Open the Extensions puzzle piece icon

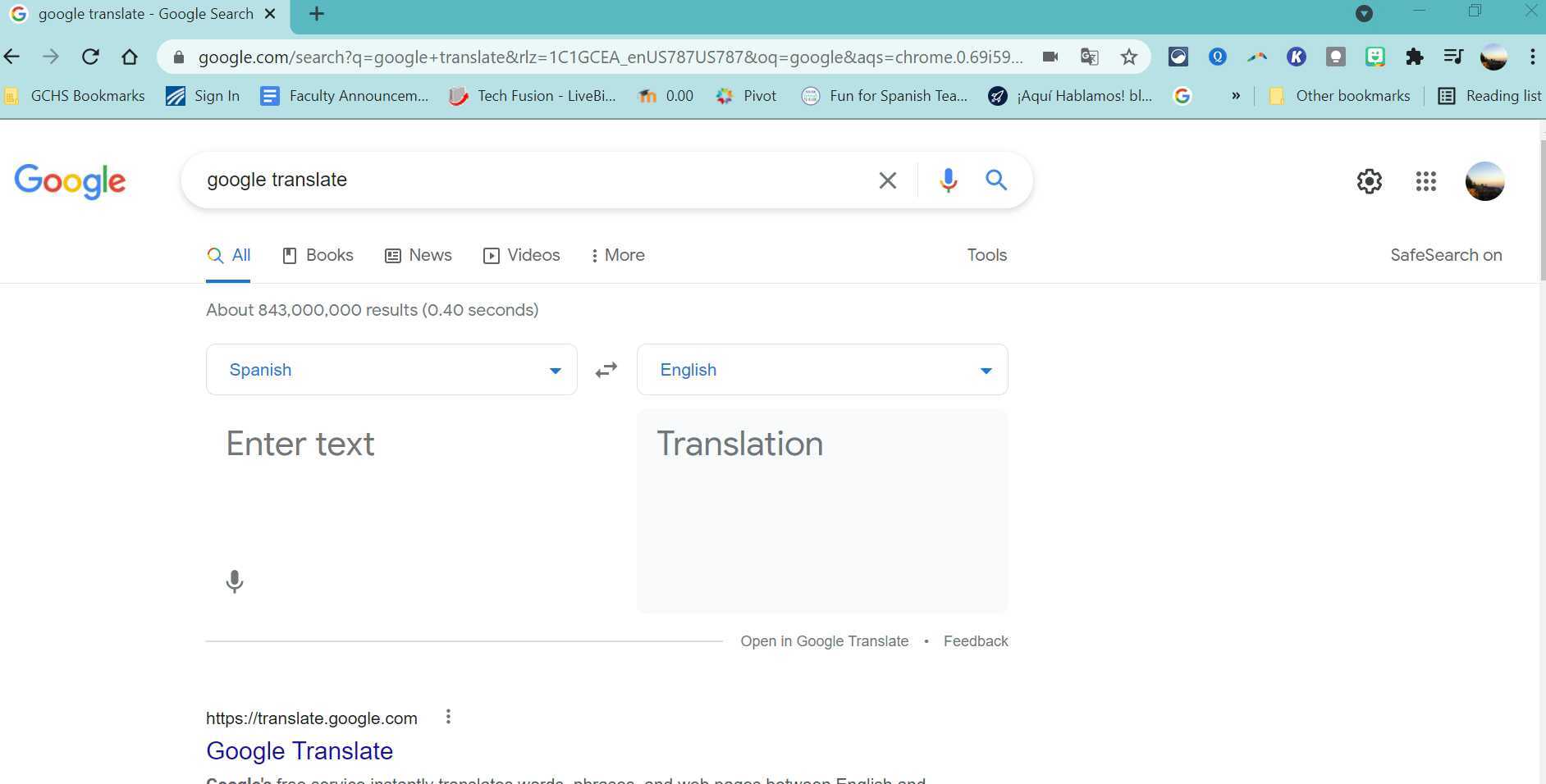tap(1414, 57)
